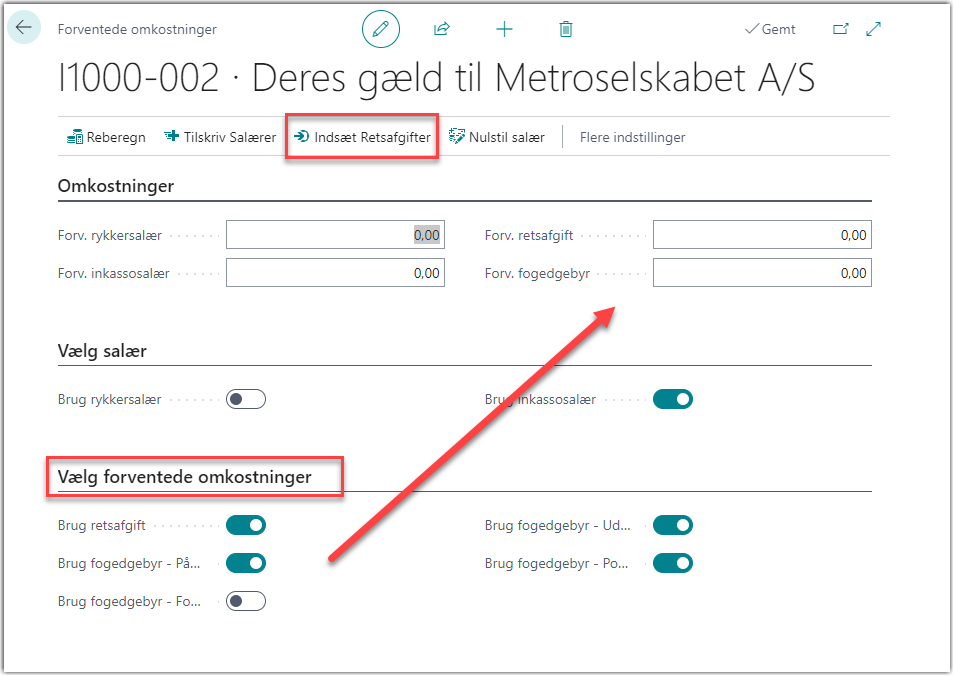954x676 pixels.
Task: Click the plus icon to add new
Action: 504,30
